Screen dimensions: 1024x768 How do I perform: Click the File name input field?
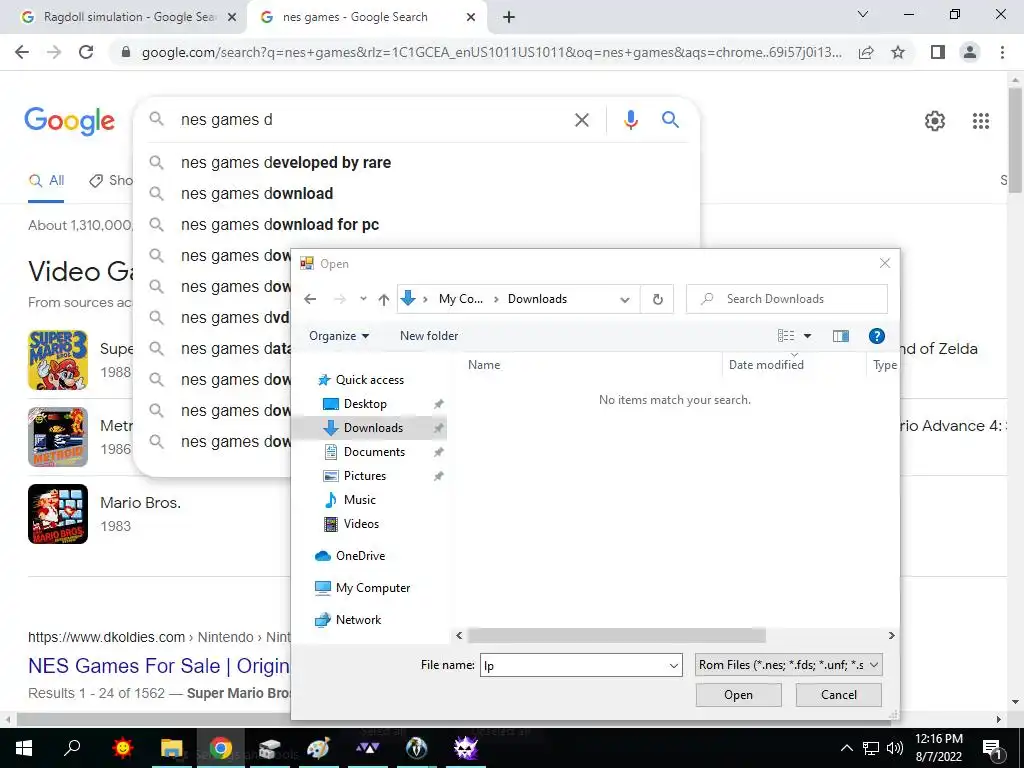[573, 665]
